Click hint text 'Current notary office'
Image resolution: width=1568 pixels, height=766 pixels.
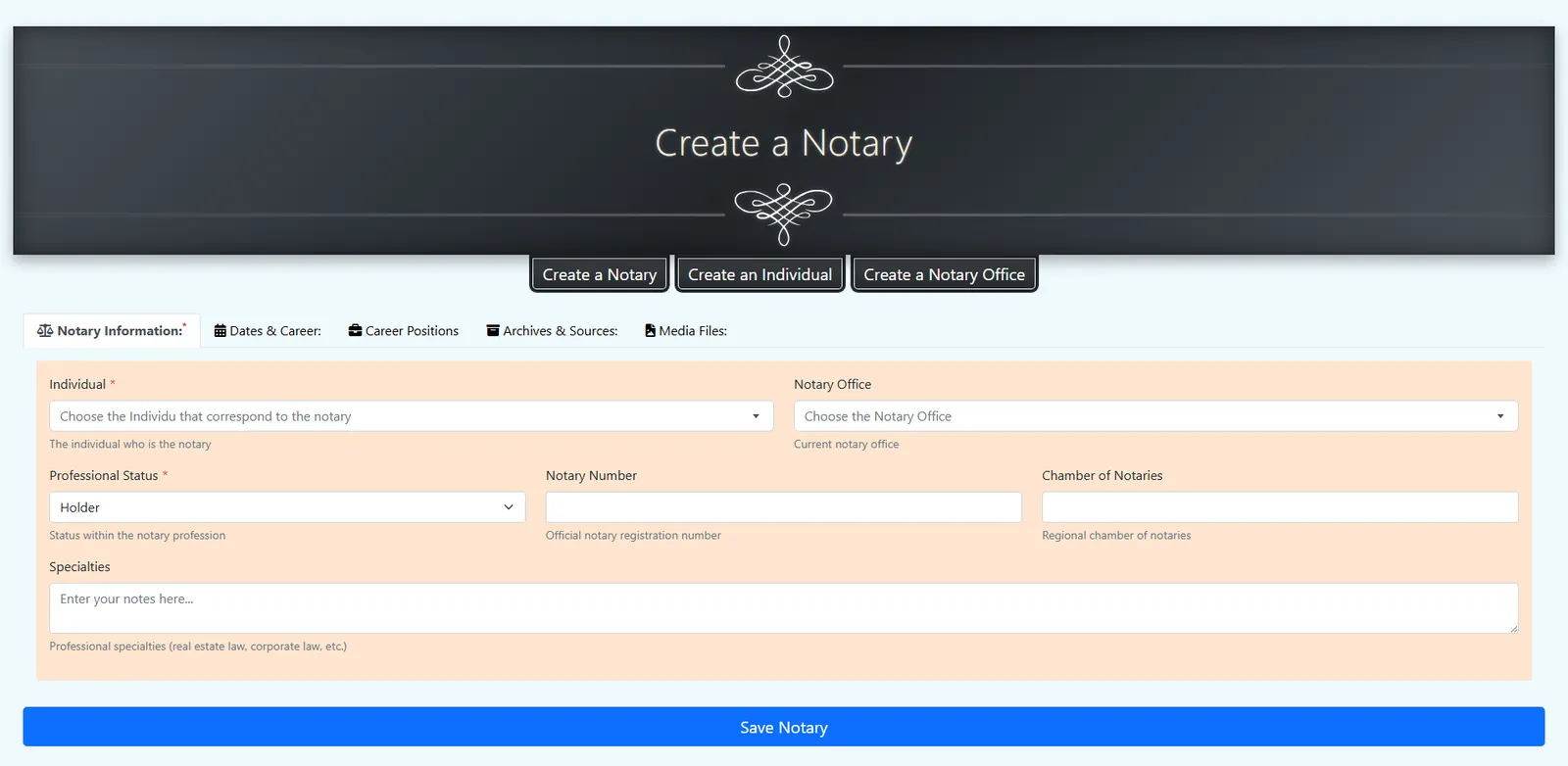click(847, 444)
